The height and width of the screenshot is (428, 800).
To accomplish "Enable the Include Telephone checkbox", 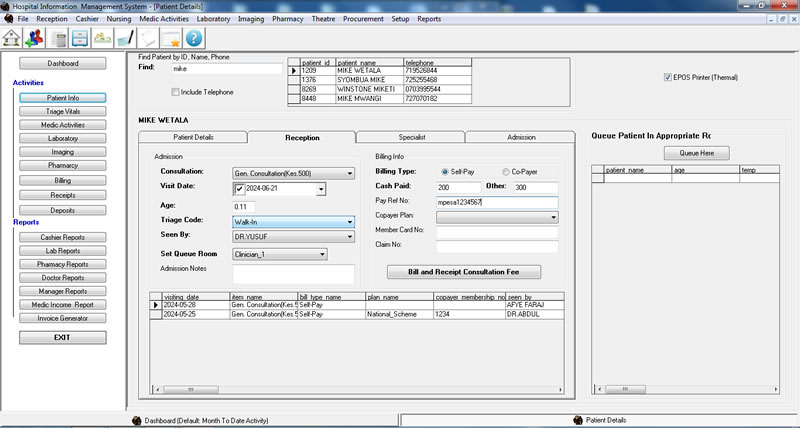I will [174, 92].
